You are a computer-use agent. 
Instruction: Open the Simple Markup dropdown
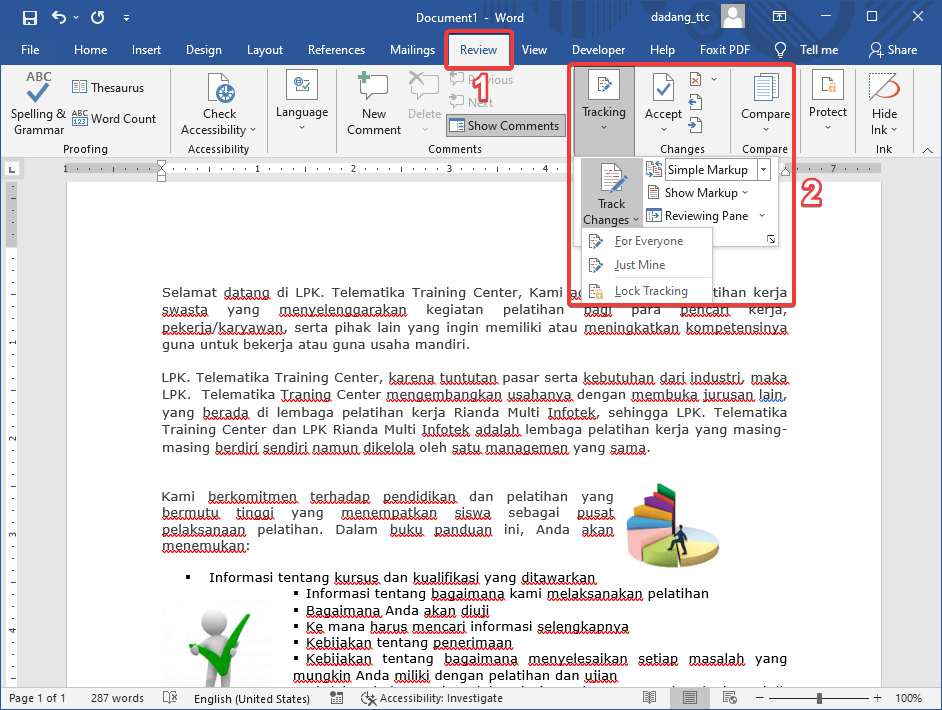[x=763, y=170]
